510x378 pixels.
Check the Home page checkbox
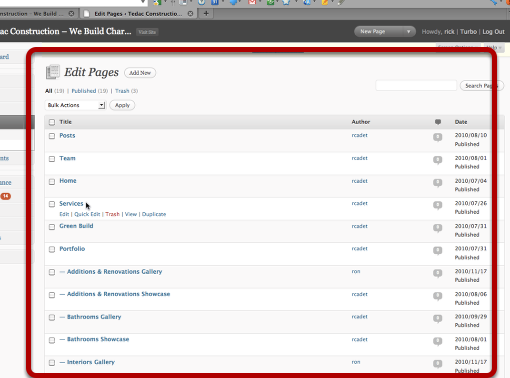pos(52,182)
